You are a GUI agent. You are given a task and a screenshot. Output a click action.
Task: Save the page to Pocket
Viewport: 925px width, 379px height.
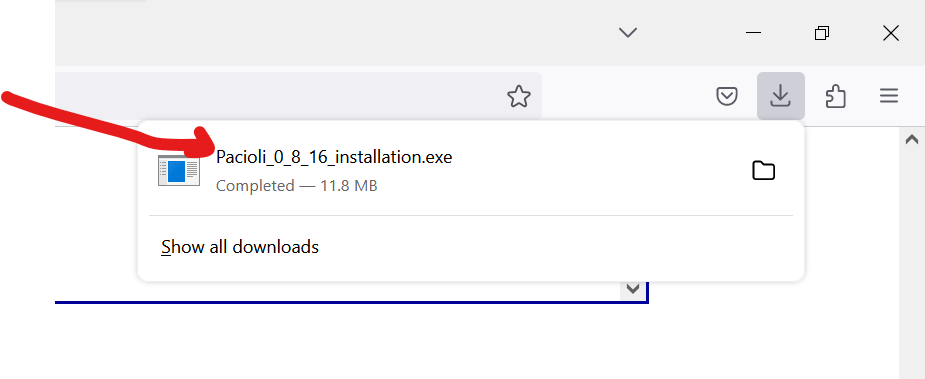[726, 96]
